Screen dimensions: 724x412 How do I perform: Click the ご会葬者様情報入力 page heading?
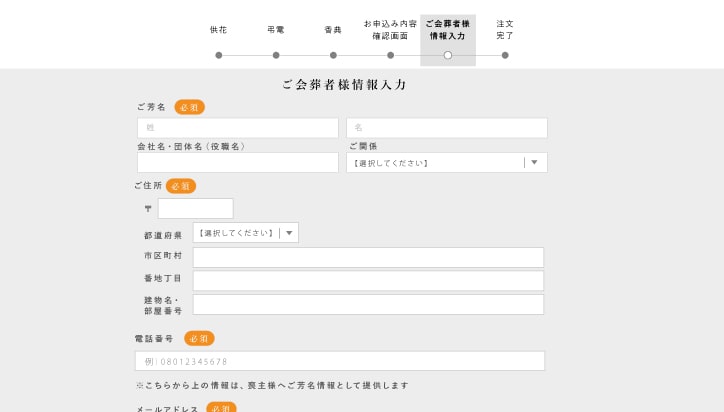[x=344, y=85]
